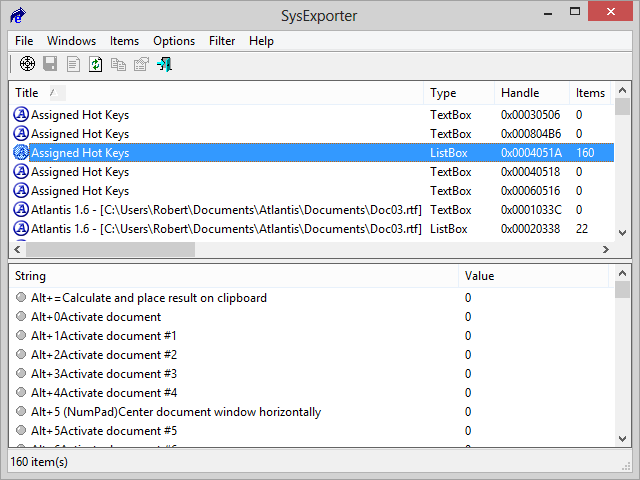Click the Properties toolbar icon

141,65
